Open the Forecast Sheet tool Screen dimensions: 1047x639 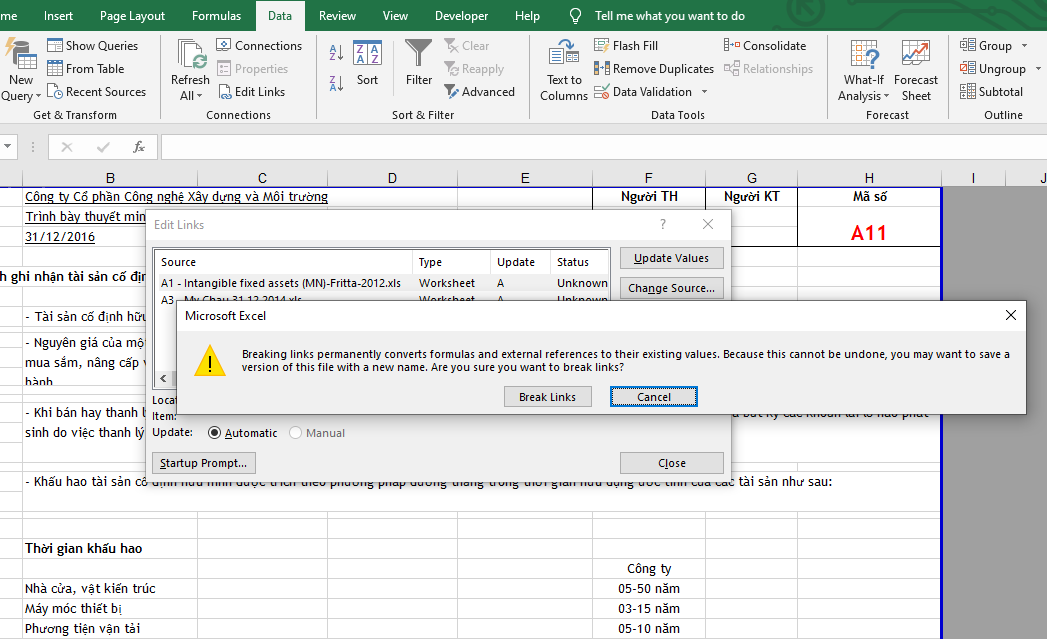[915, 70]
